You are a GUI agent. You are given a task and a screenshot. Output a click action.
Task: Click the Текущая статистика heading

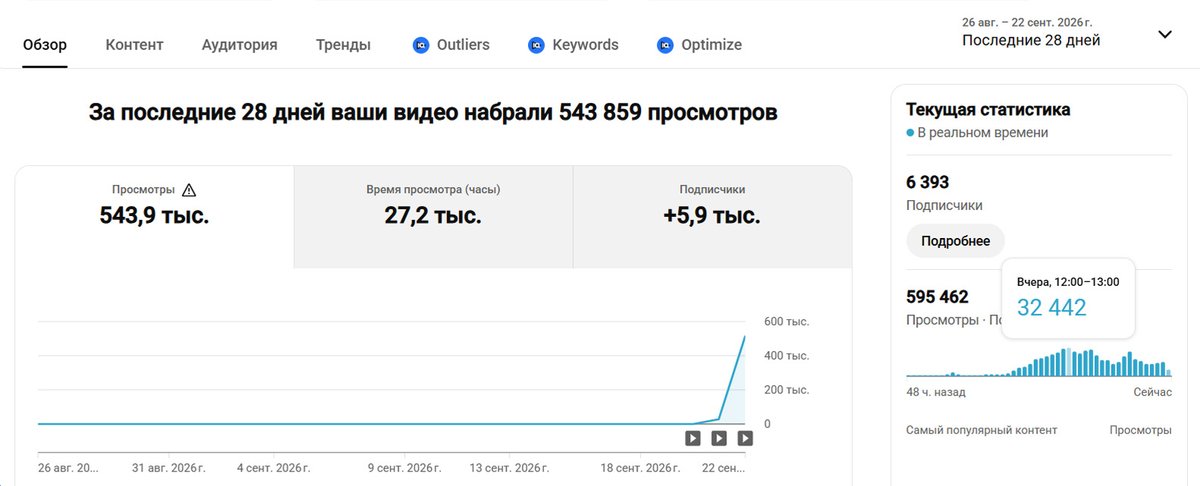click(988, 109)
